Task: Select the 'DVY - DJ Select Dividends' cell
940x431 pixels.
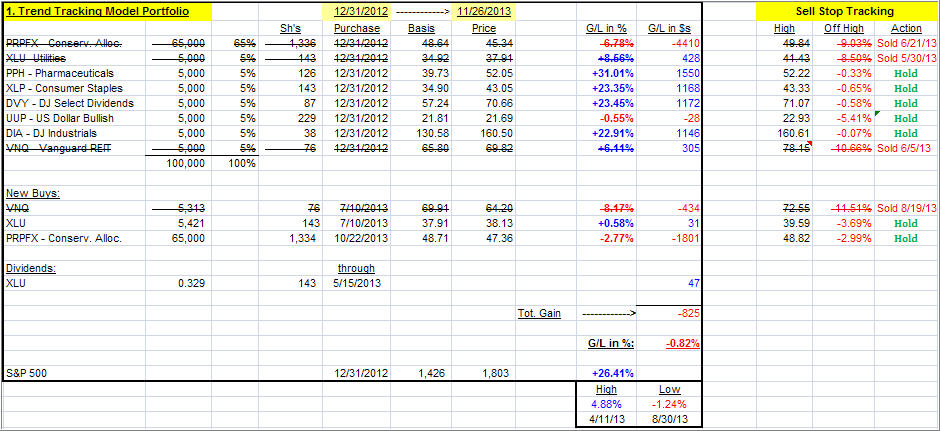Action: click(74, 103)
